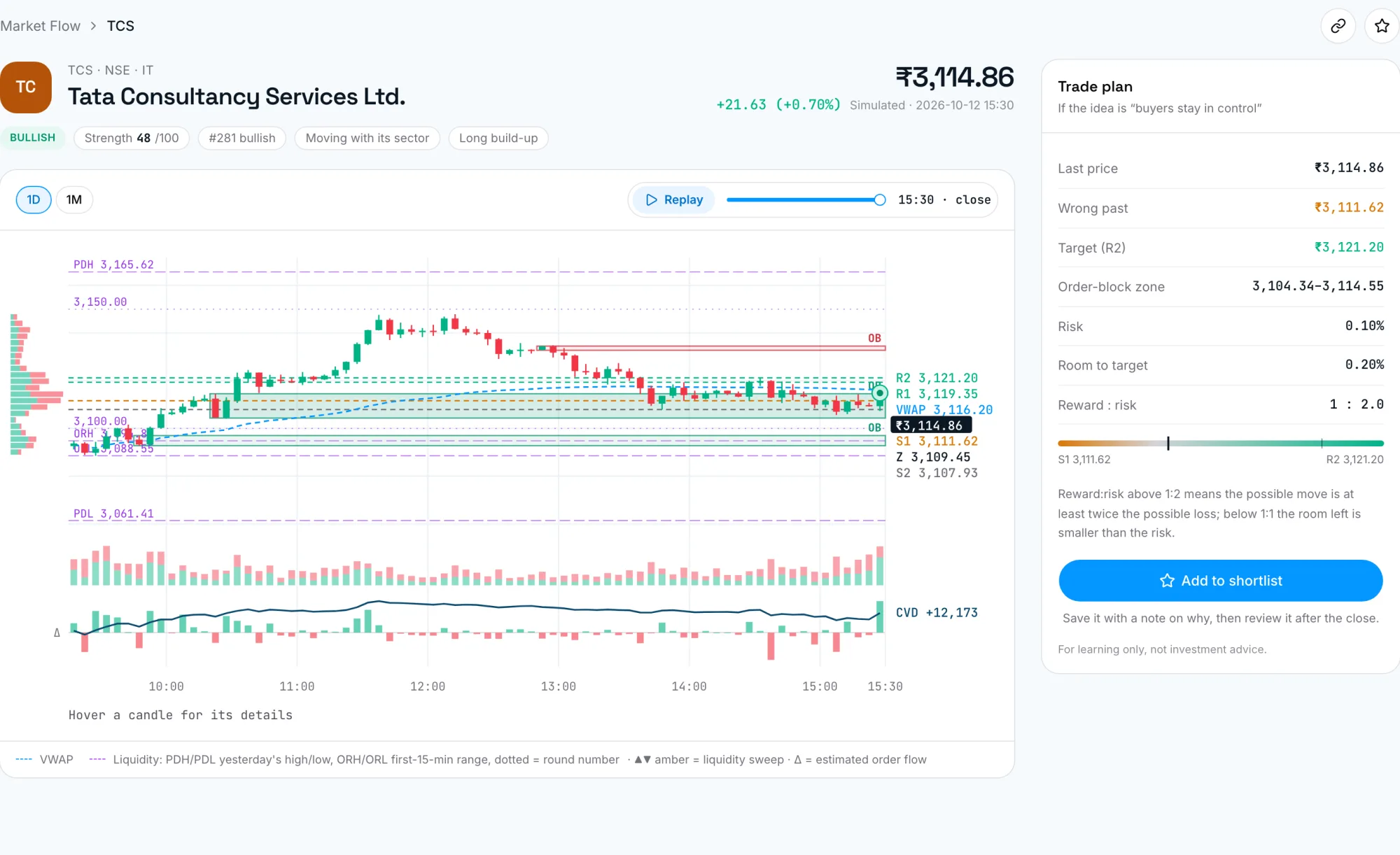The image size is (1400, 855).
Task: Click the ₹3,114.86 price tag on chart
Action: point(930,425)
